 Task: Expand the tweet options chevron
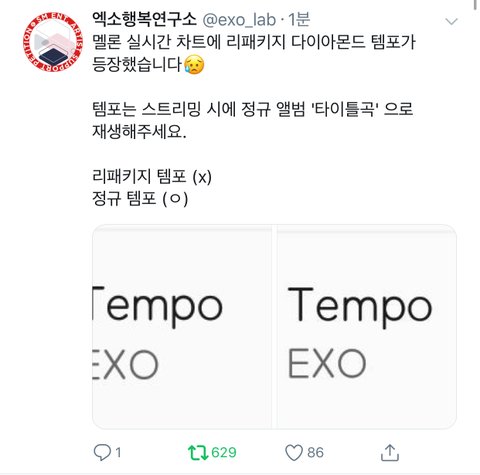click(451, 22)
